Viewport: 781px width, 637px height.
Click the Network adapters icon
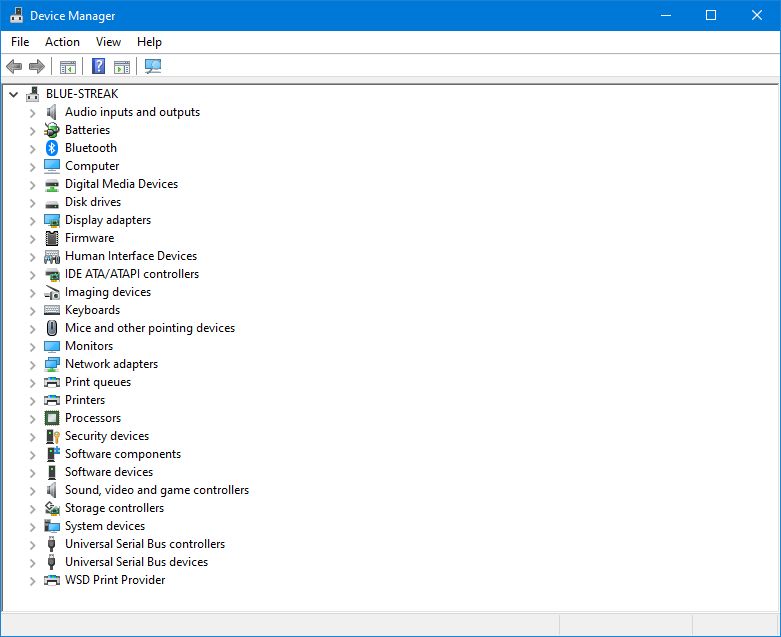[52, 364]
